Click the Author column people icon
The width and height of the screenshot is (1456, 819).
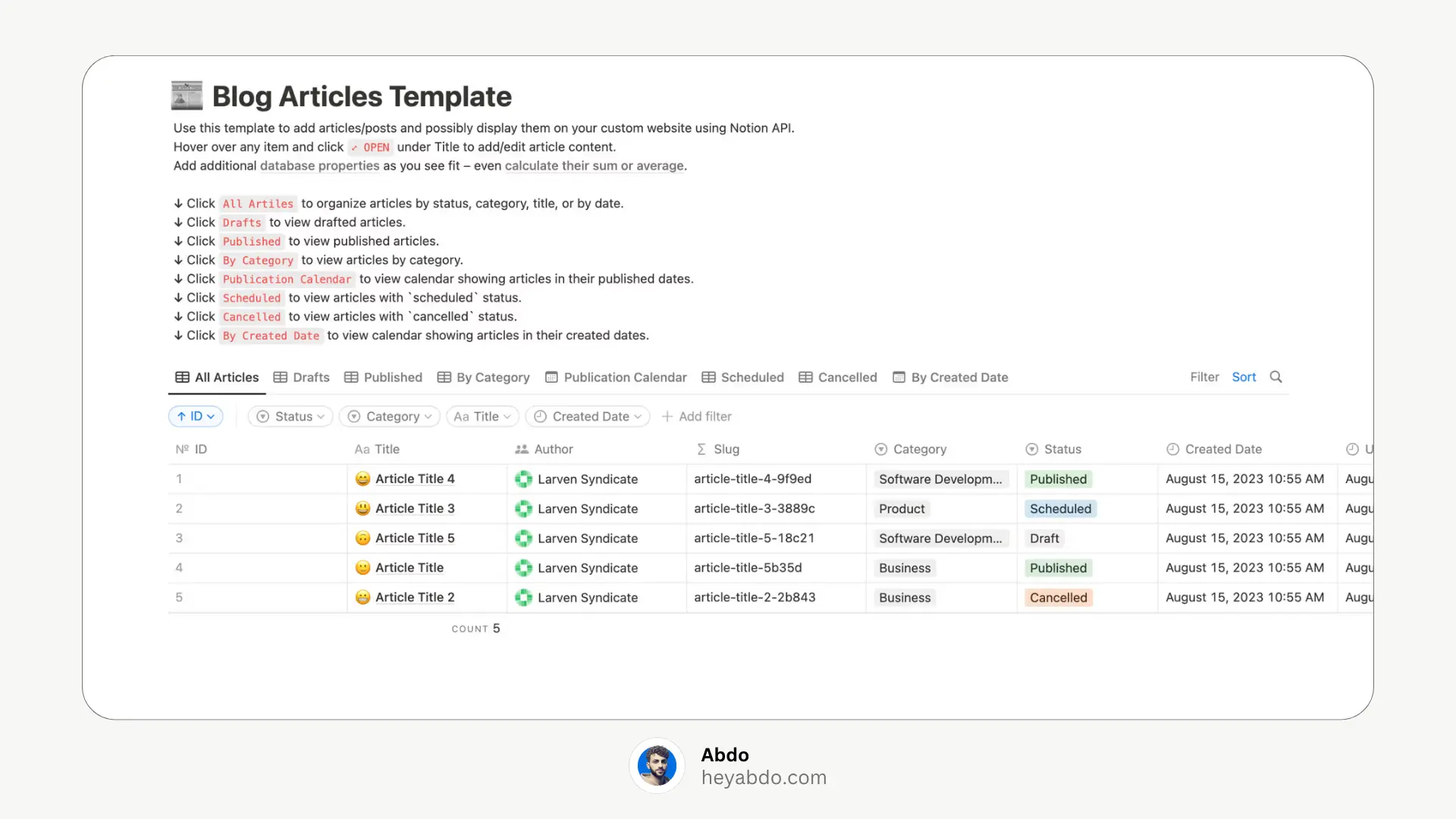(521, 449)
